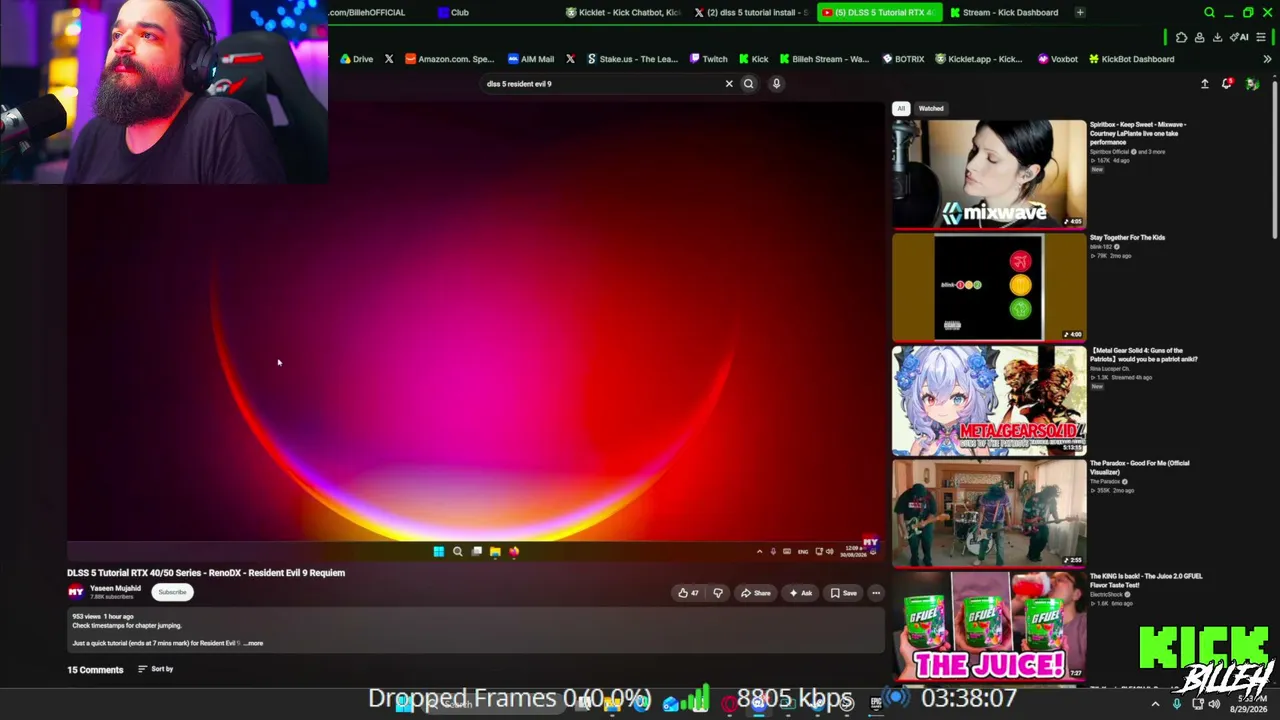
Task: Click the video title text under the player
Action: click(x=206, y=573)
